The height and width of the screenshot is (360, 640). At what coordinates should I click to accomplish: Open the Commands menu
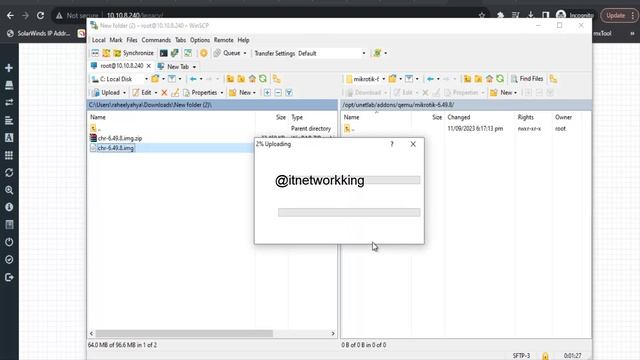[x=156, y=40]
